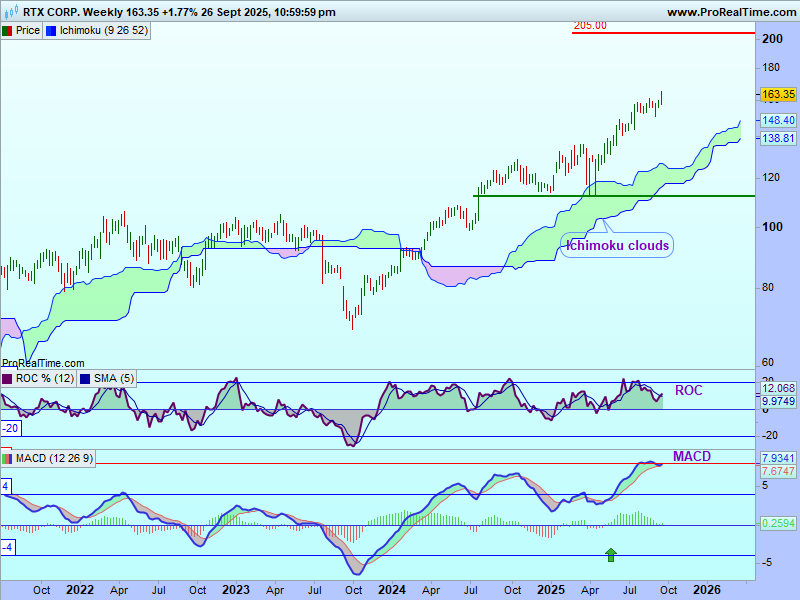This screenshot has width=800, height=600.
Task: Click the ProRealTime.com watermark above the ROC panel
Action: click(43, 364)
